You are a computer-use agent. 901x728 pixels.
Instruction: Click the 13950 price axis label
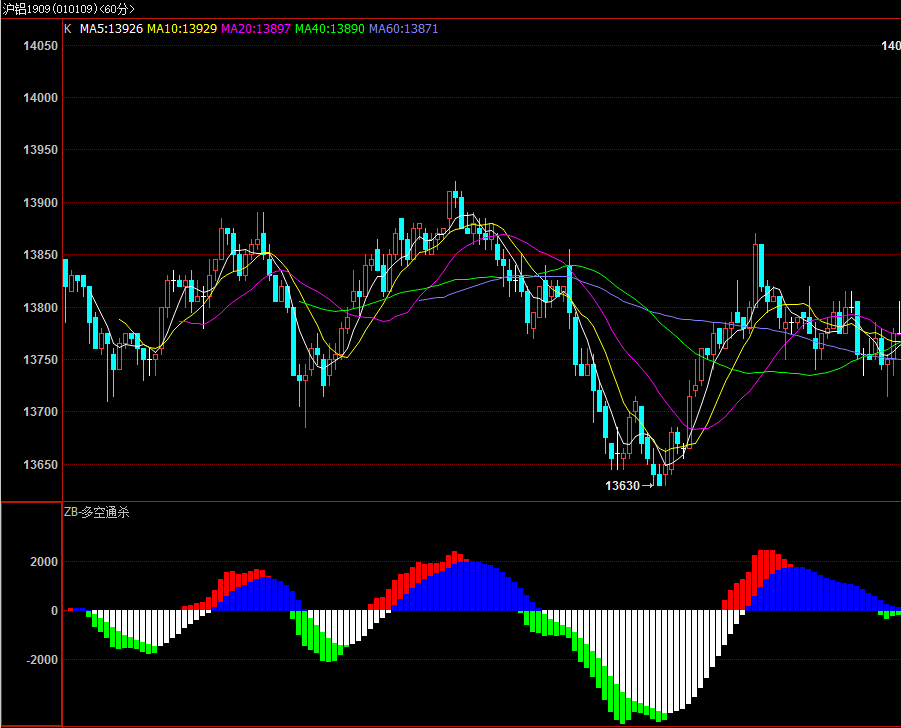coord(40,150)
